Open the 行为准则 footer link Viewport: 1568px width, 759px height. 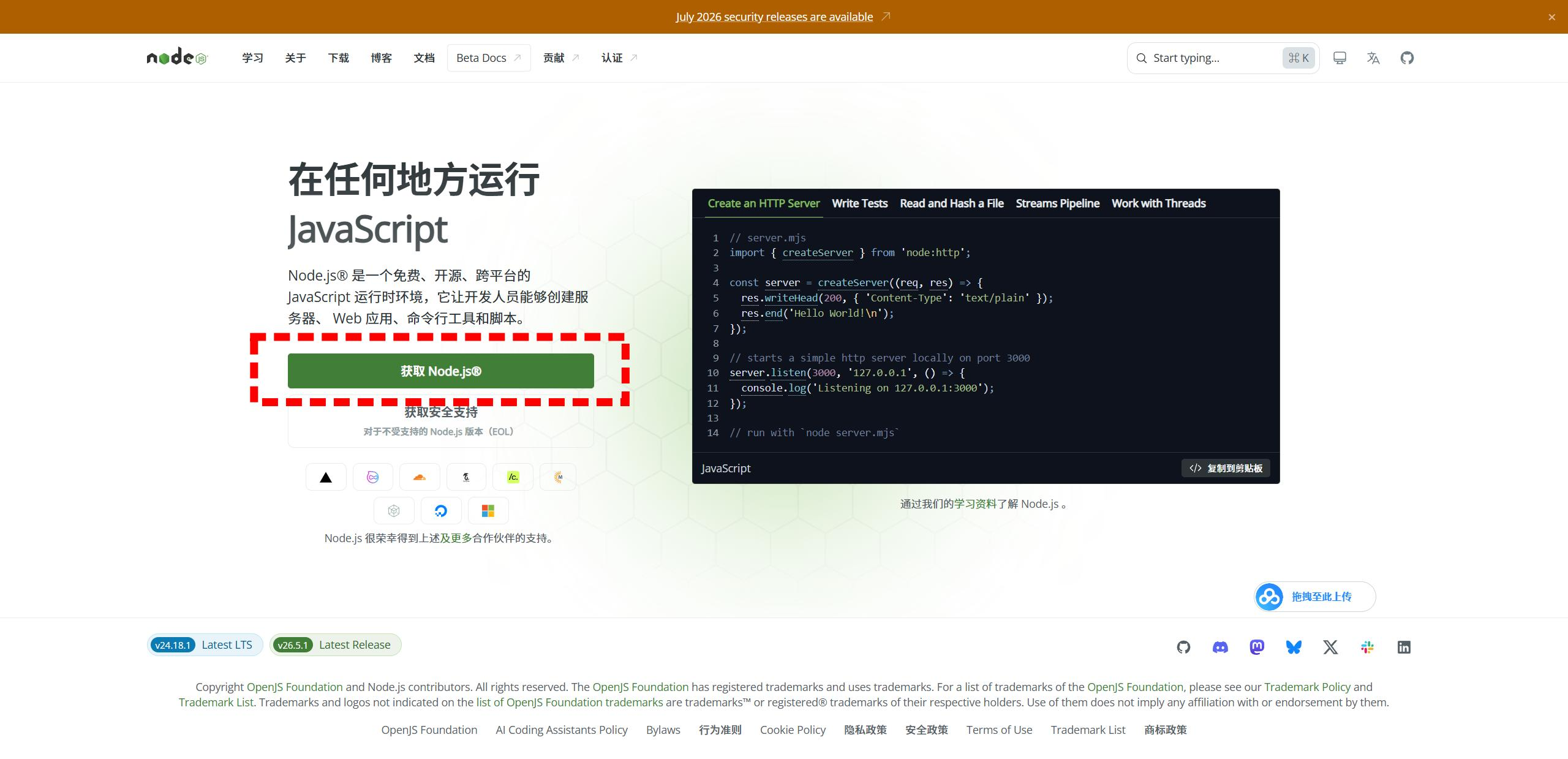pos(720,730)
